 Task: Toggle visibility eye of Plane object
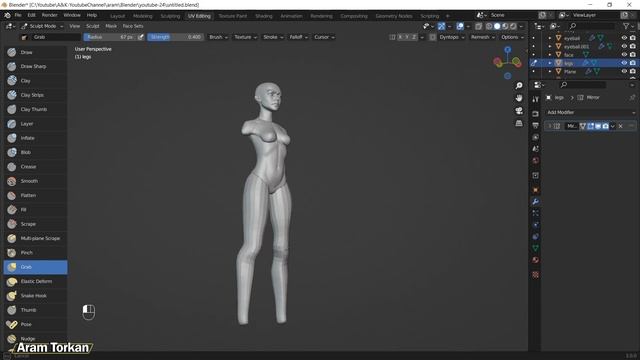pos(624,71)
